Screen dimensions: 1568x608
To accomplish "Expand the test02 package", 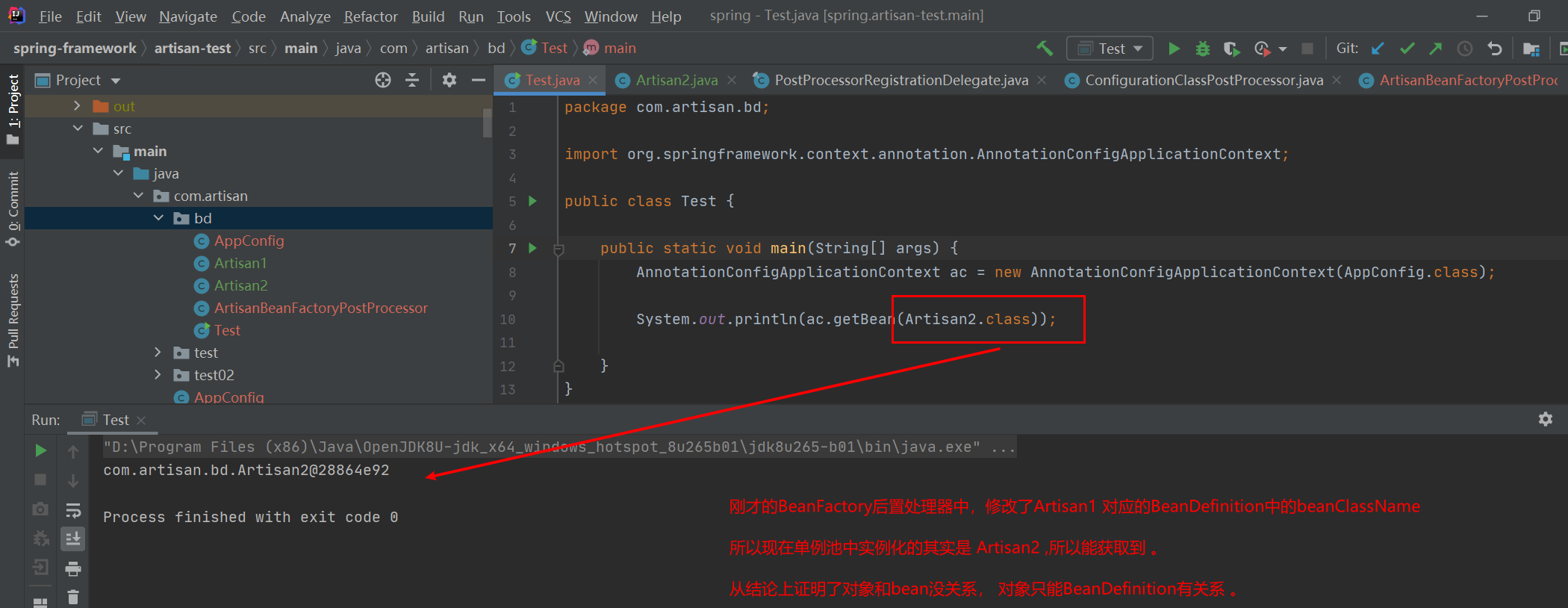I will [158, 375].
